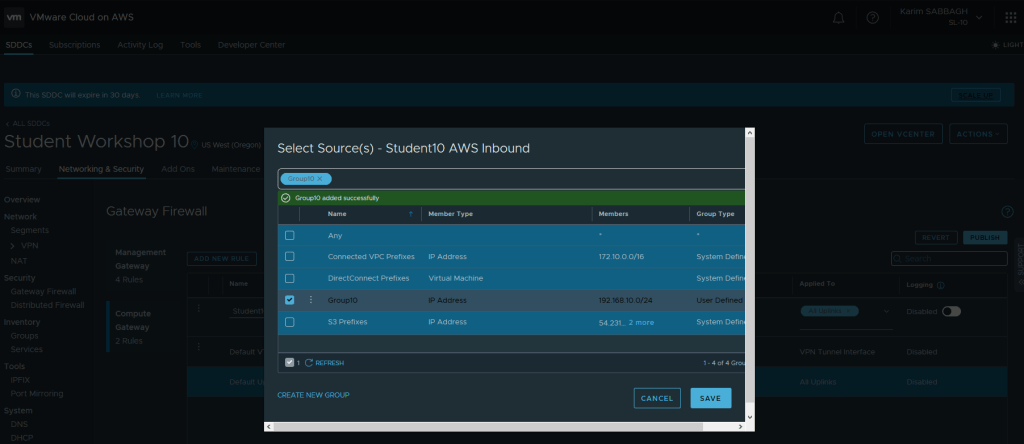Switch to Light theme
The image size is (1024, 444).
[x=1006, y=45]
